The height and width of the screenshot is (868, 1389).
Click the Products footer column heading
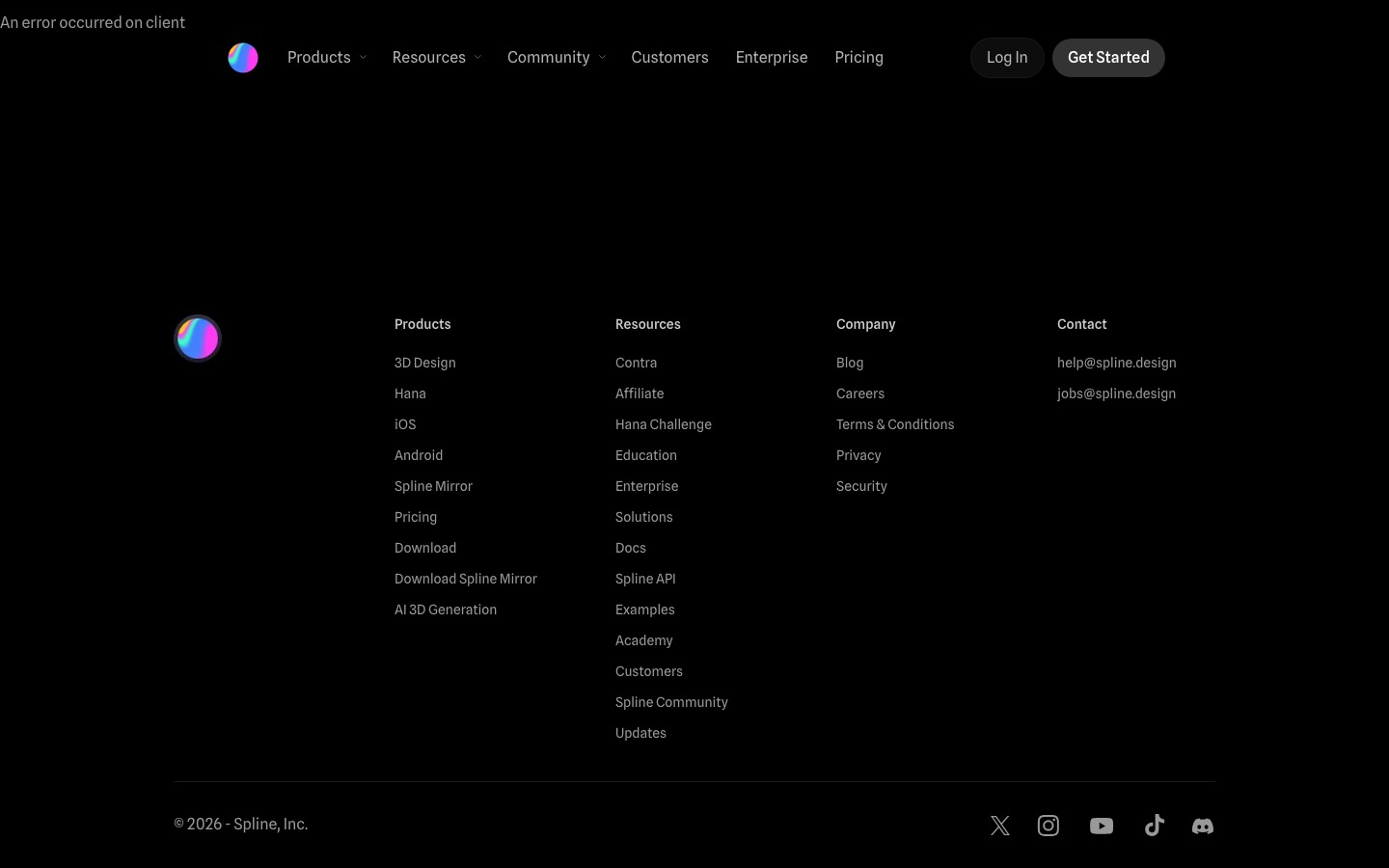422,324
